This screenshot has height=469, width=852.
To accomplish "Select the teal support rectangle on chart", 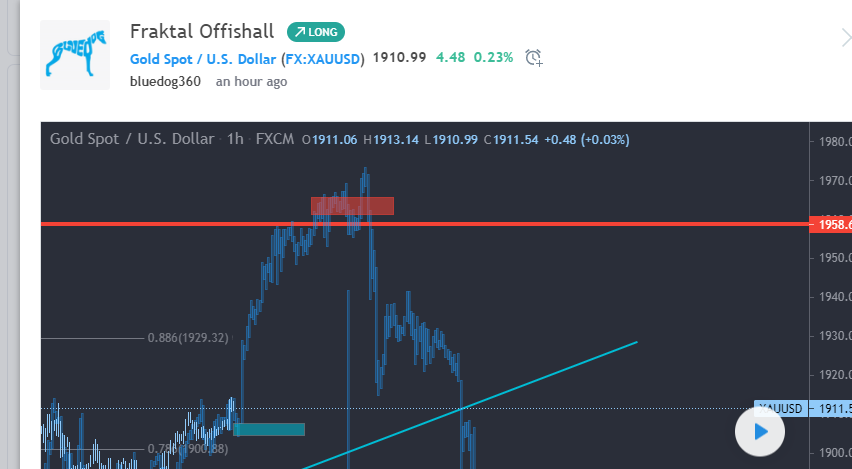I will [269, 429].
